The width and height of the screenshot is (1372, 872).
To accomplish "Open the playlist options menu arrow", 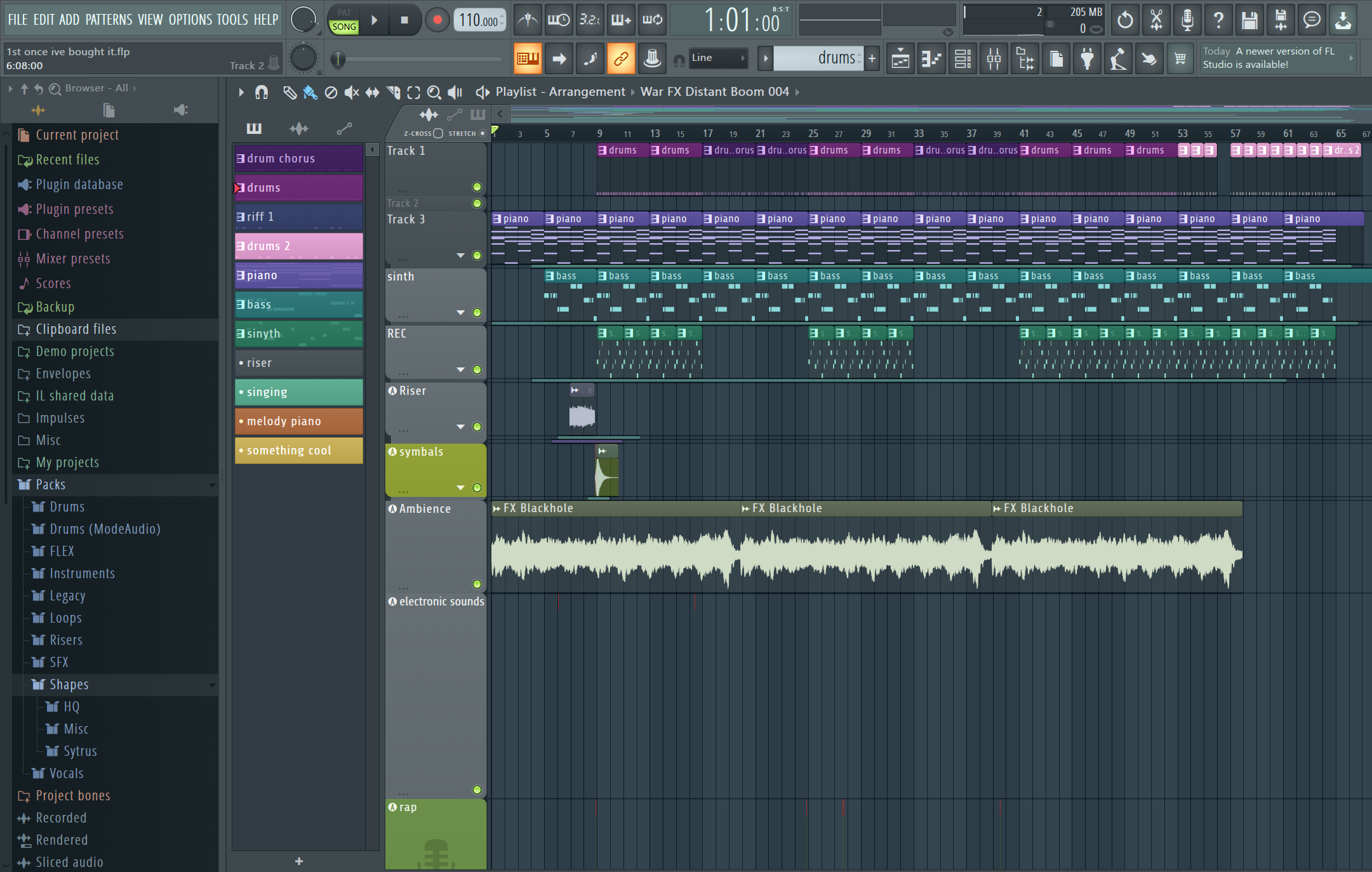I will tap(241, 93).
